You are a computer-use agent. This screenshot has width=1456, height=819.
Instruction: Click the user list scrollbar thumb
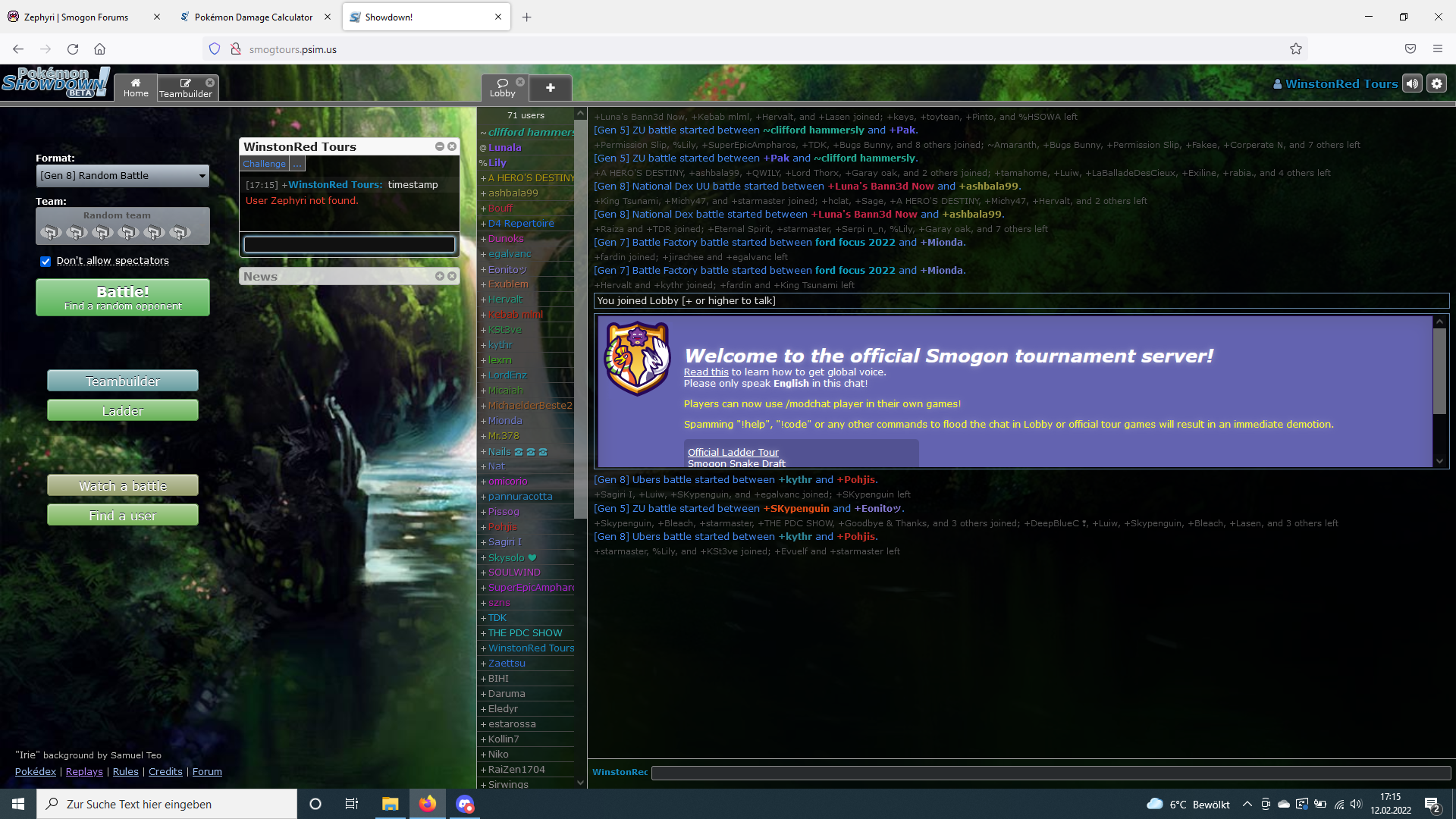tap(580, 318)
